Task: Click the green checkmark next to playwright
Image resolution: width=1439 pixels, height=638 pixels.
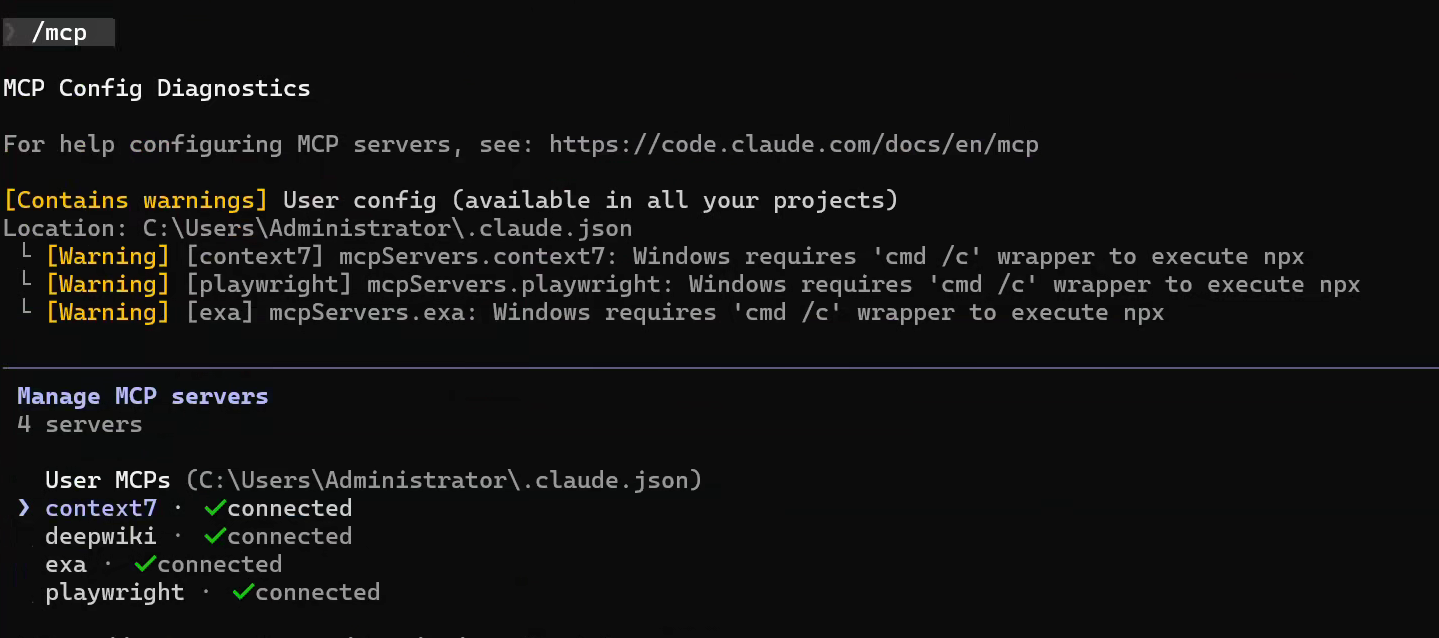Action: coord(241,592)
